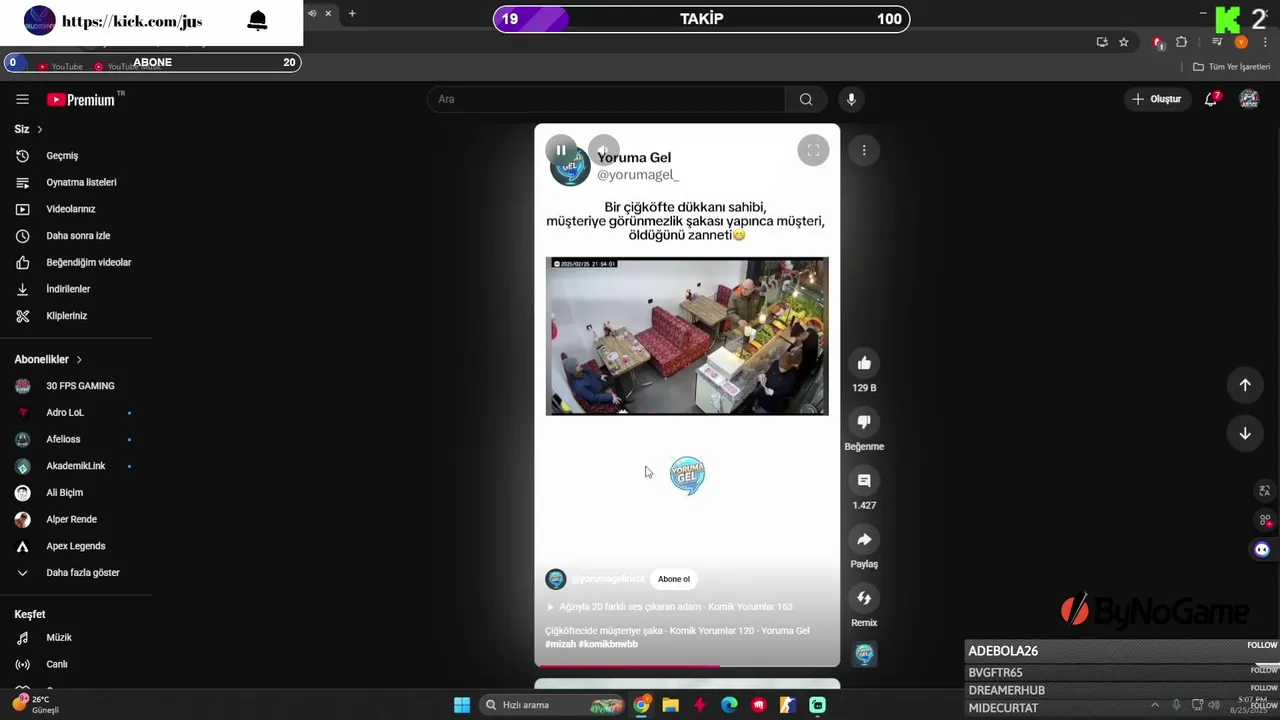The height and width of the screenshot is (720, 1280).
Task: Open YouTube notifications bell
Action: (x=1211, y=99)
